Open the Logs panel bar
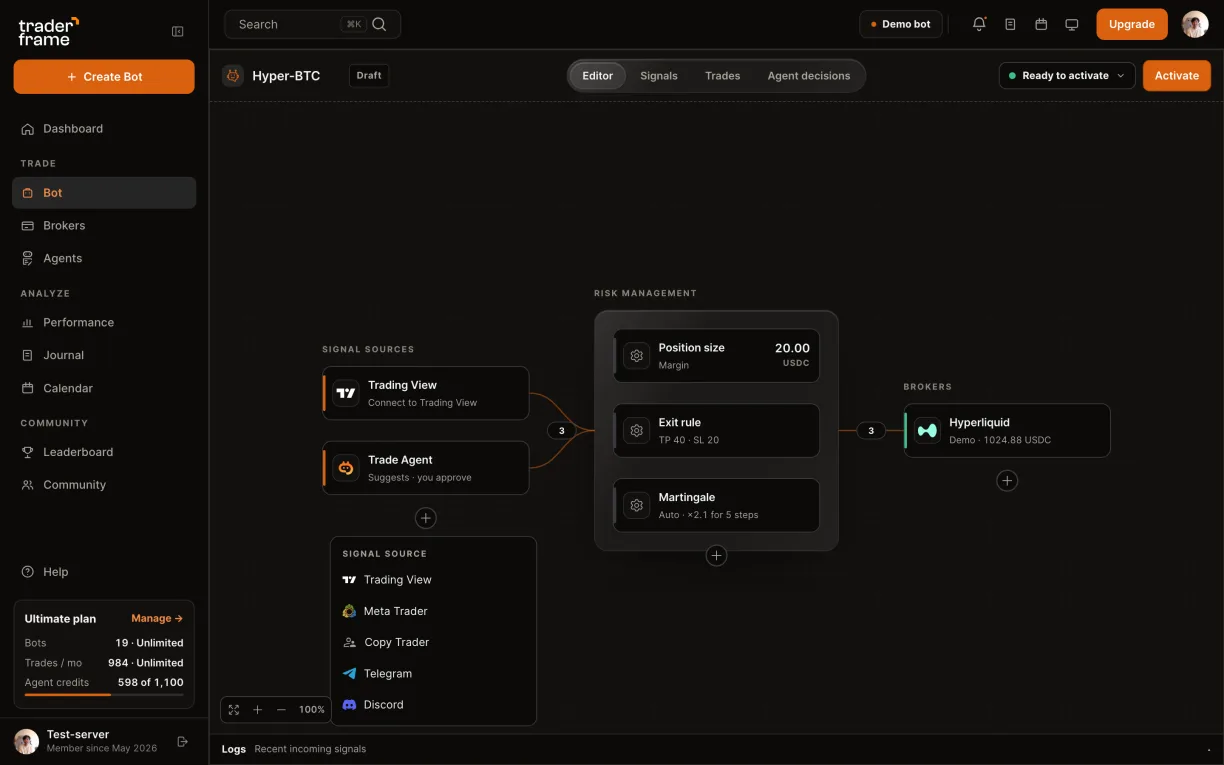This screenshot has width=1224, height=765. click(716, 749)
